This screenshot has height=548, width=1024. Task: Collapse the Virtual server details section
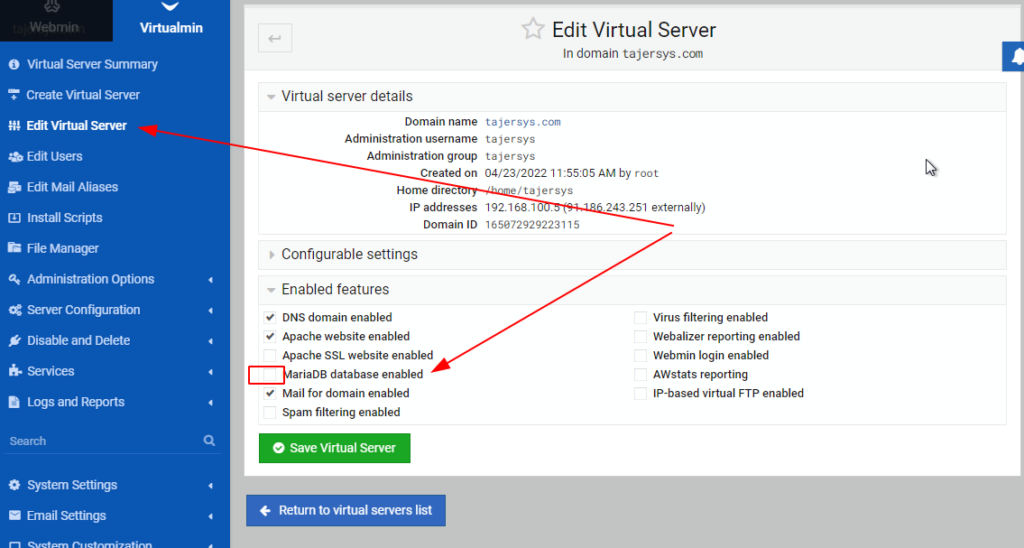point(632,97)
